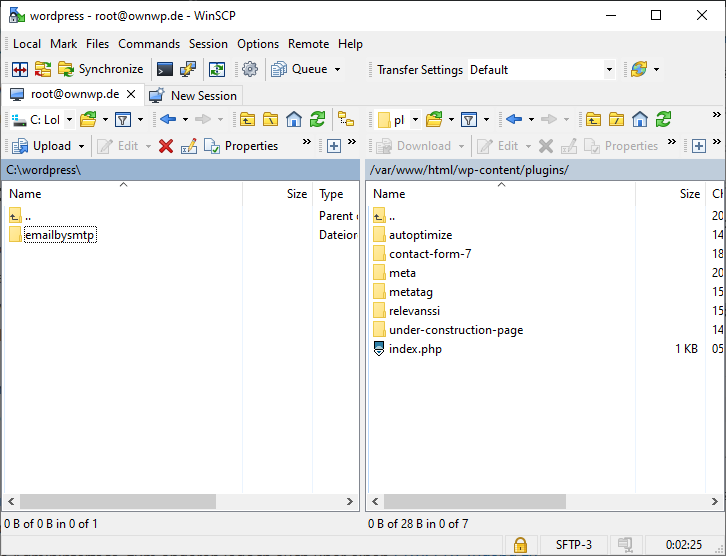Expand the Queue dropdown arrow
Viewport: 726px width, 556px height.
(338, 69)
